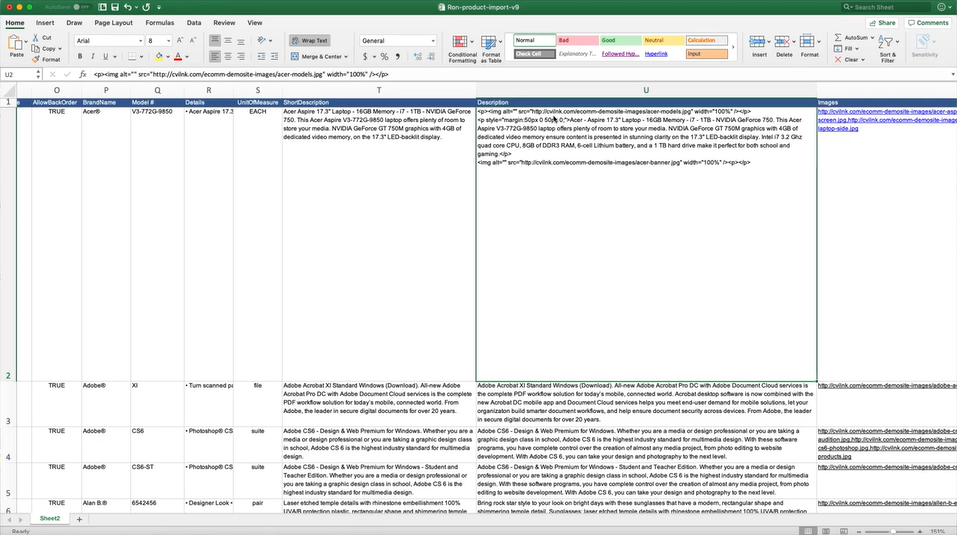Image resolution: width=957 pixels, height=535 pixels.
Task: Click the Save floppy disk icon
Action: 115,7
